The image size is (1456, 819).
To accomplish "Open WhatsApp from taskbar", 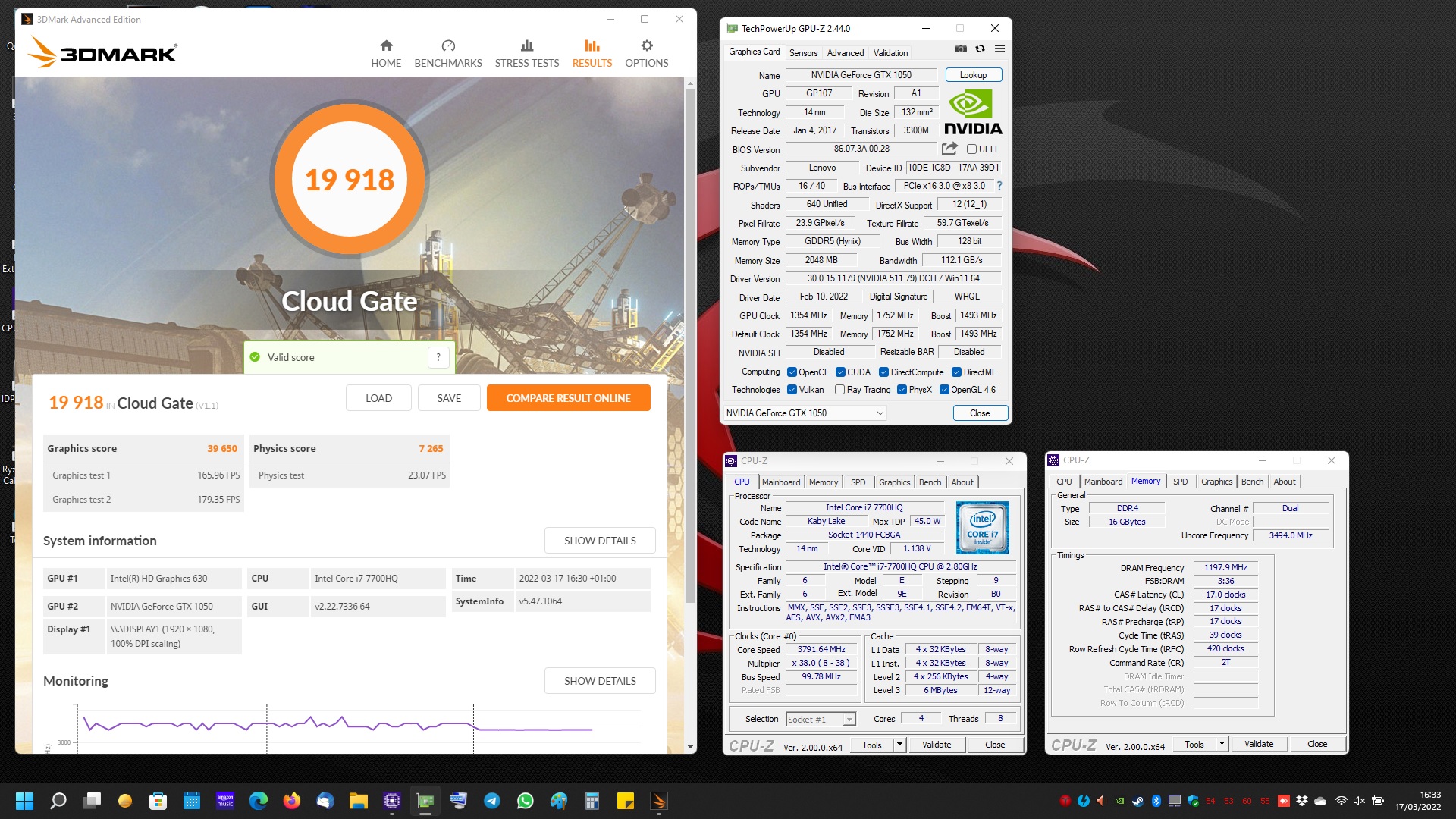I will [526, 801].
